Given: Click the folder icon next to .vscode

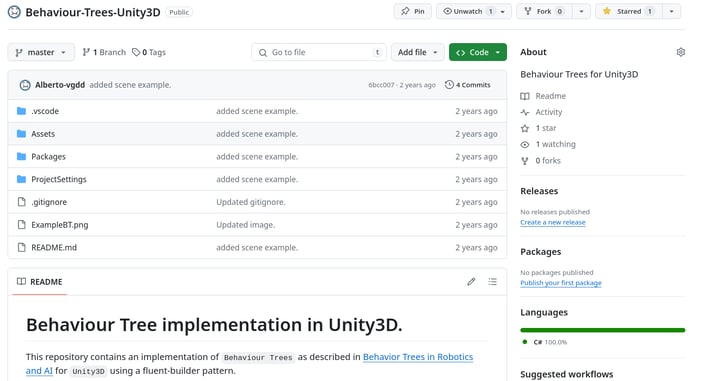Looking at the screenshot, I should click(x=21, y=111).
